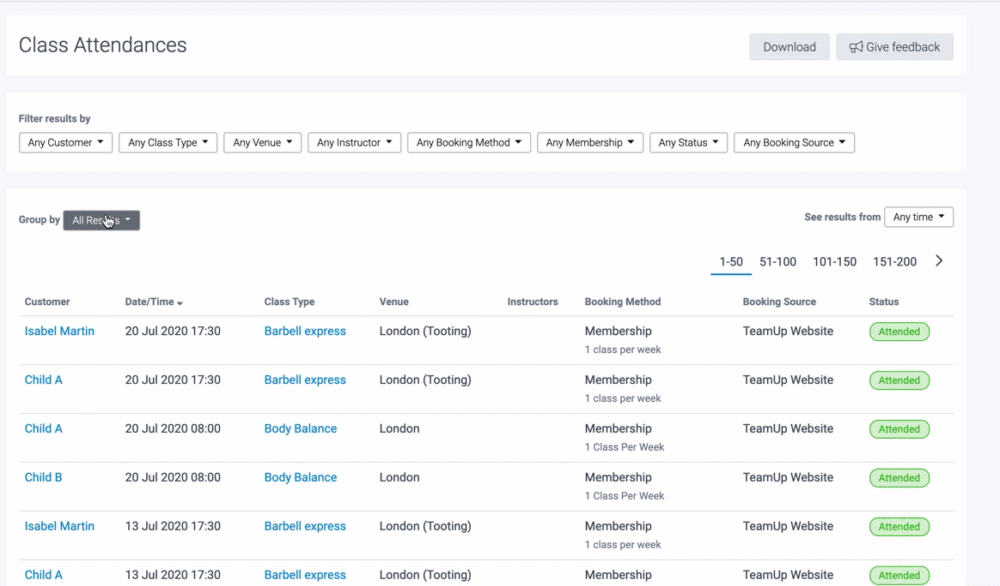This screenshot has height=586, width=1000.
Task: Expand the Any Booking Method filter
Action: [x=468, y=143]
